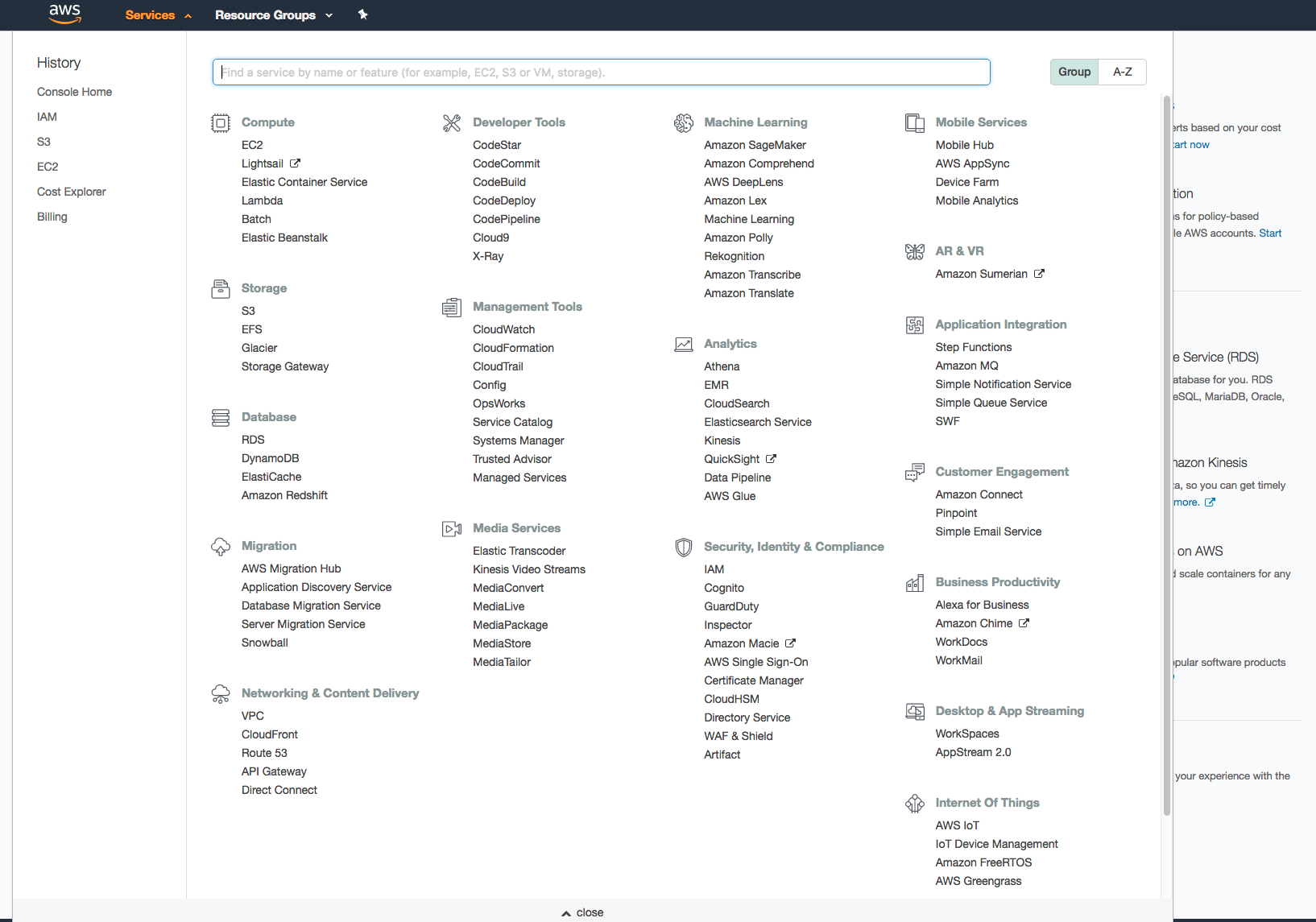1316x922 pixels.
Task: Open the Lambda service
Action: point(262,201)
